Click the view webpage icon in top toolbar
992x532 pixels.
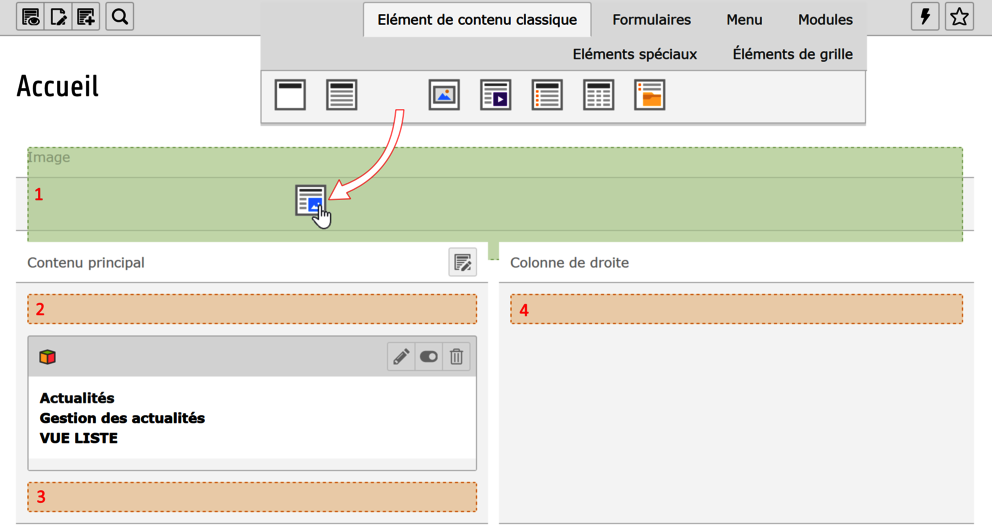coord(30,16)
